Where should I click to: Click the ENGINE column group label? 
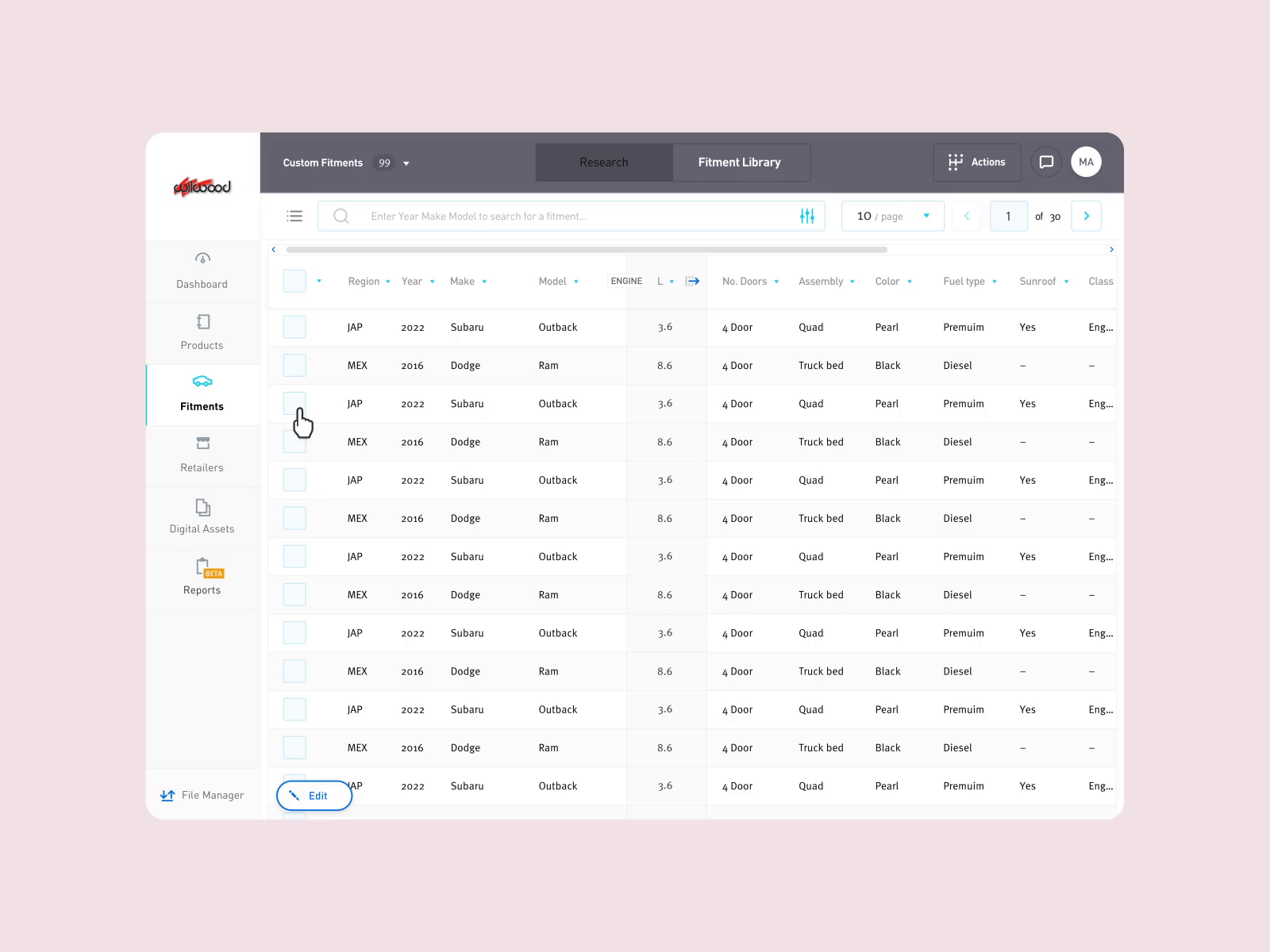(626, 281)
